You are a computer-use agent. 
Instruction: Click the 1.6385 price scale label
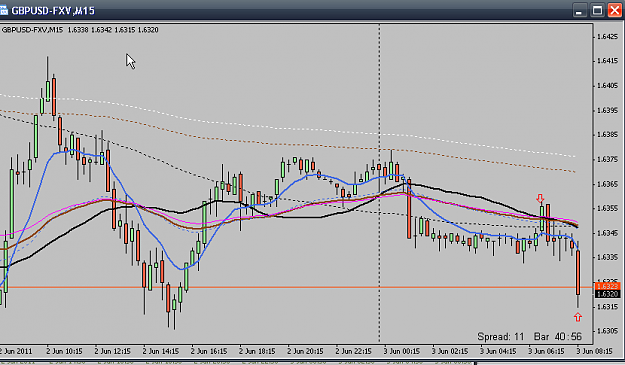click(607, 135)
